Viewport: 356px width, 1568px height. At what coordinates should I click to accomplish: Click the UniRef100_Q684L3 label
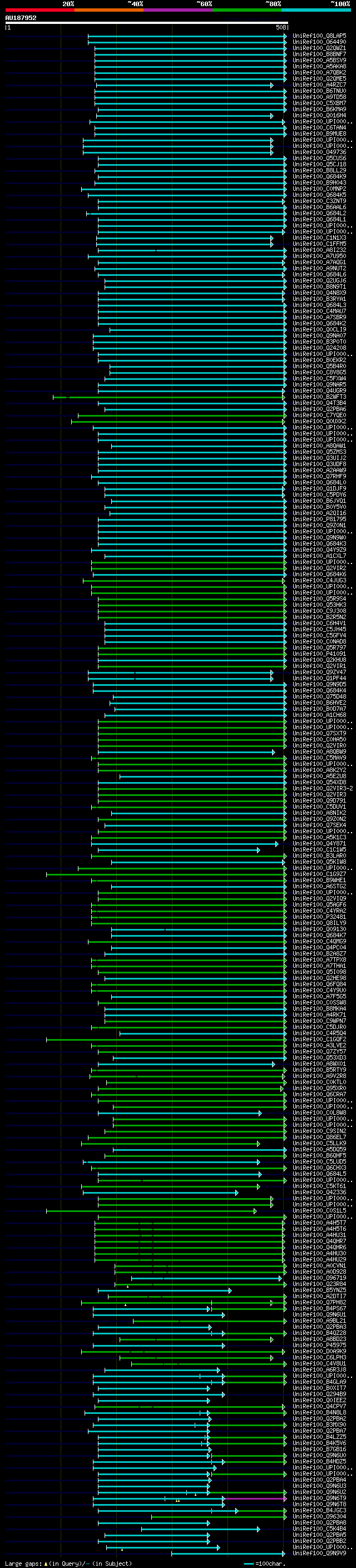coord(319,305)
